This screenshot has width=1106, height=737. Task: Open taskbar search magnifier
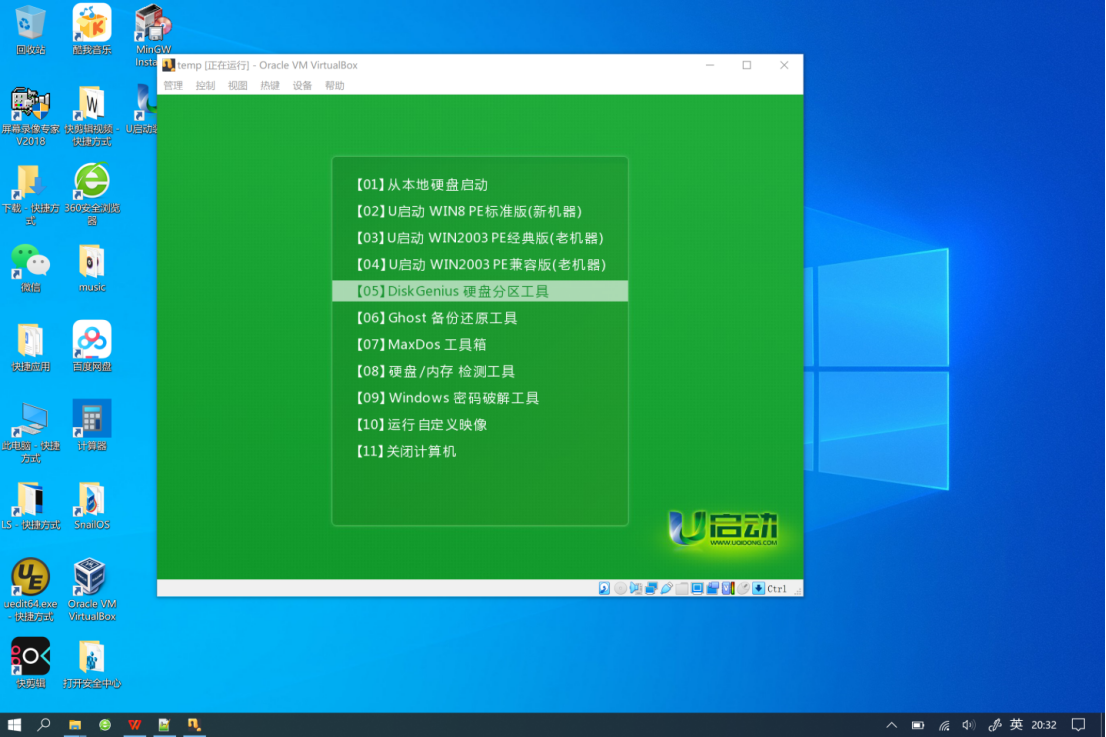click(44, 724)
